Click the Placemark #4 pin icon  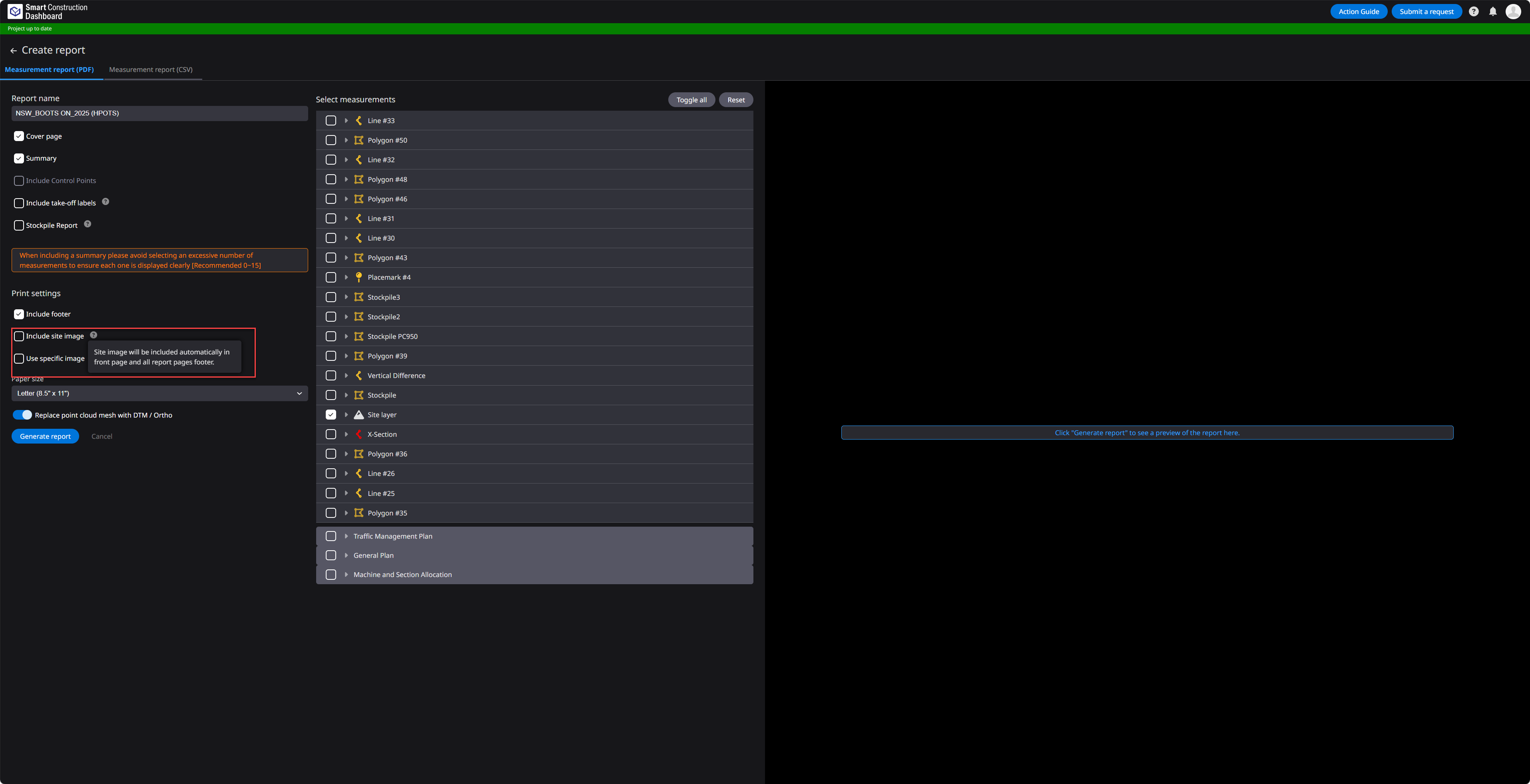point(359,277)
